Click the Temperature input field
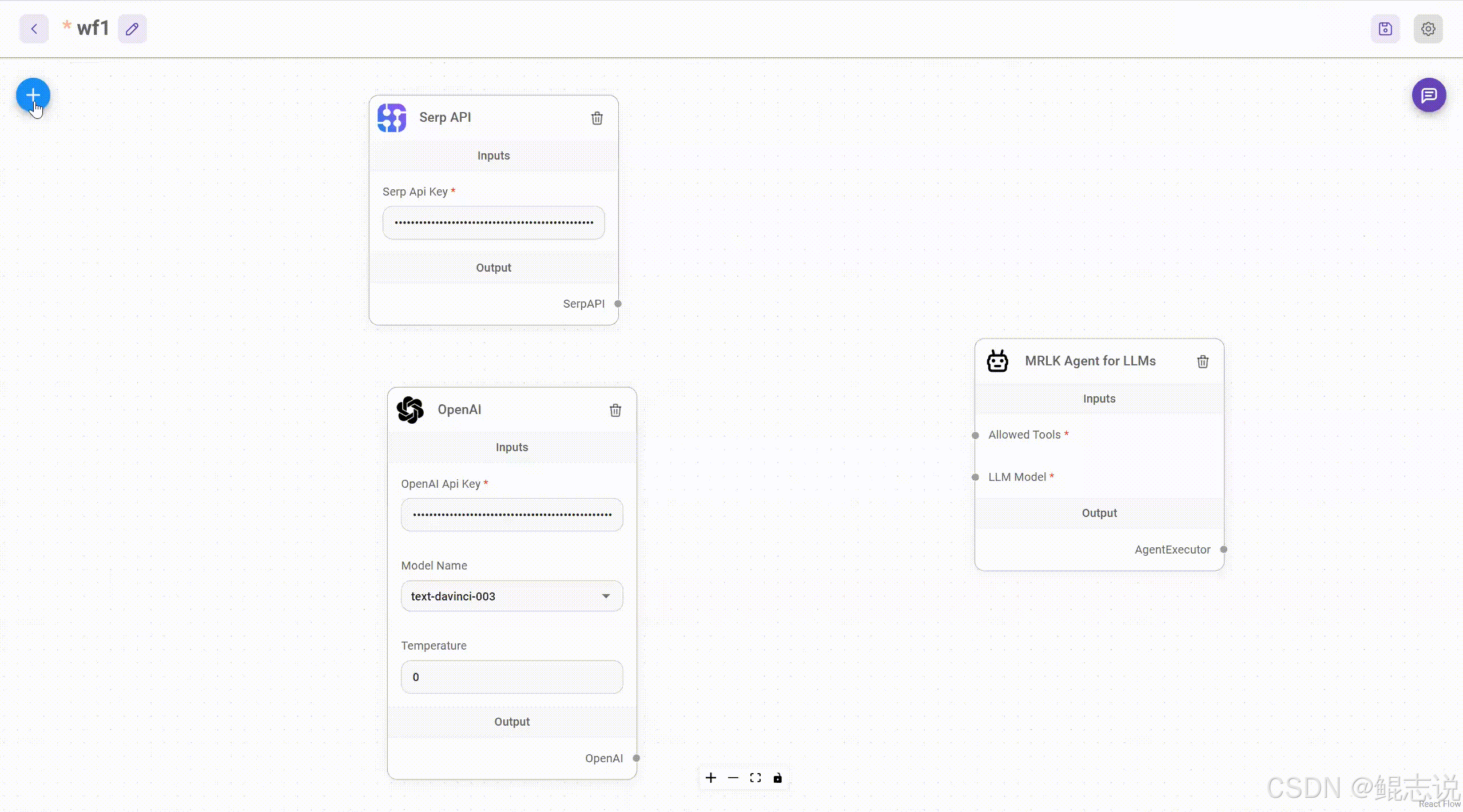 (x=511, y=677)
